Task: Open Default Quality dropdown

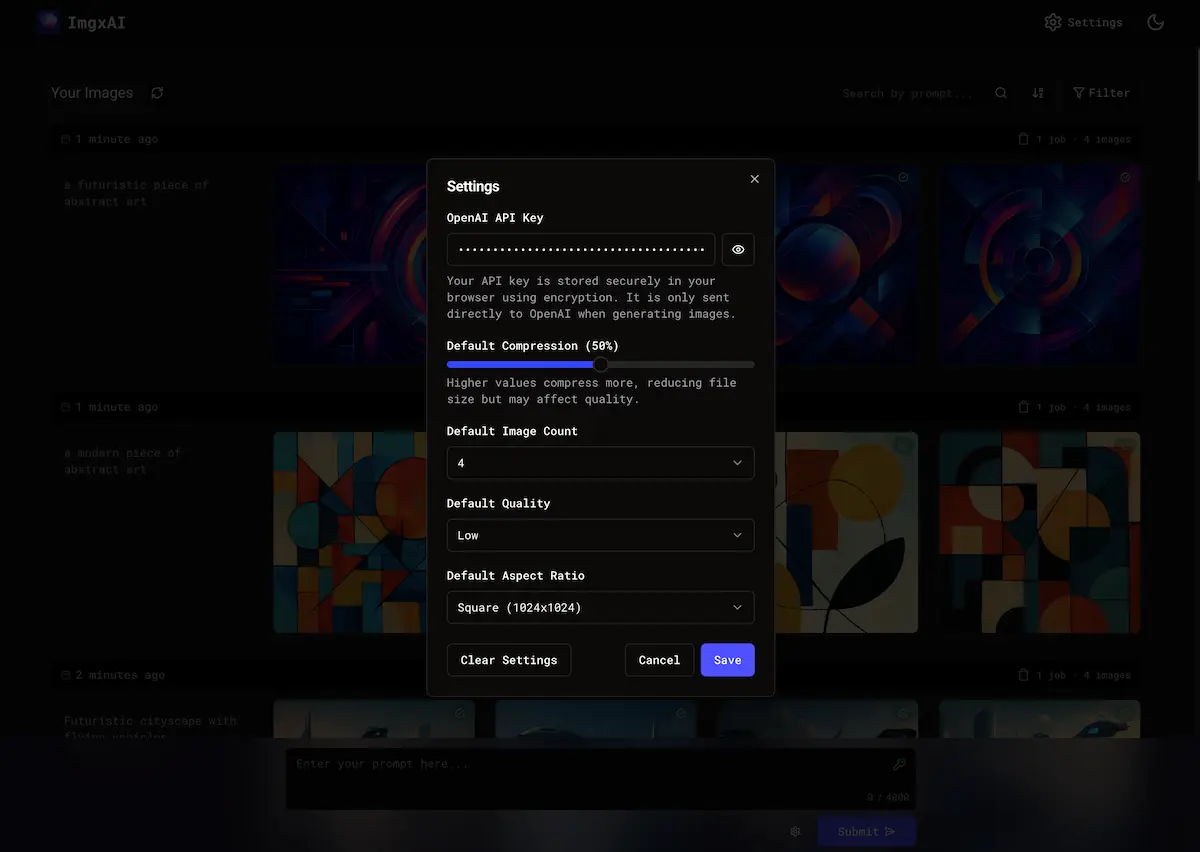Action: pos(600,535)
